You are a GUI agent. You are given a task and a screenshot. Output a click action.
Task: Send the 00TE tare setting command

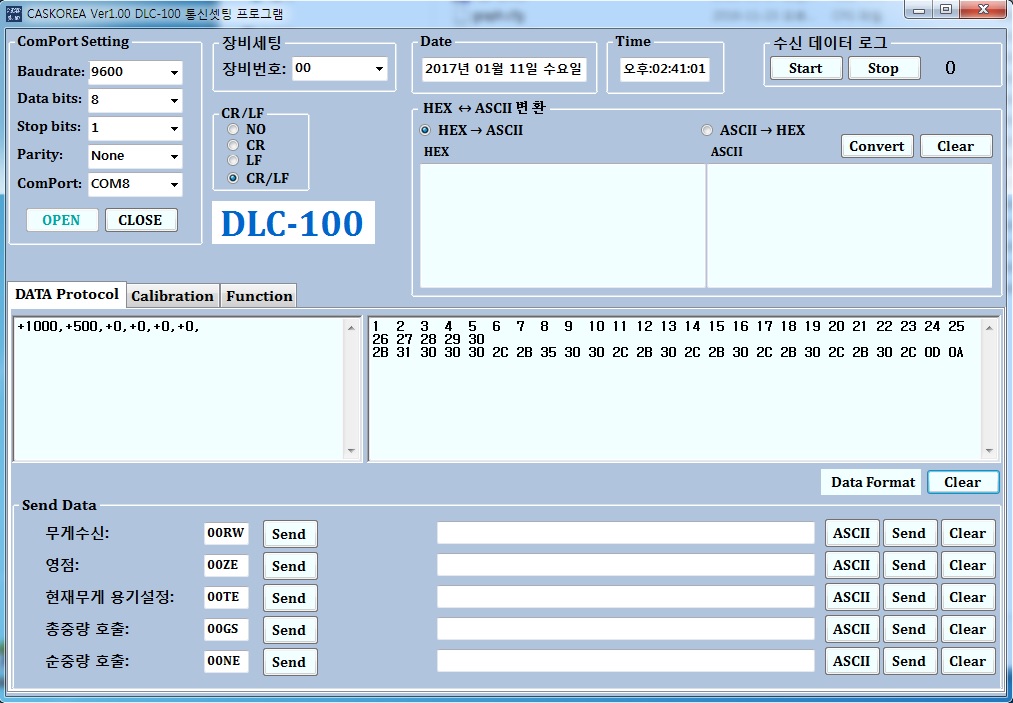click(x=289, y=598)
